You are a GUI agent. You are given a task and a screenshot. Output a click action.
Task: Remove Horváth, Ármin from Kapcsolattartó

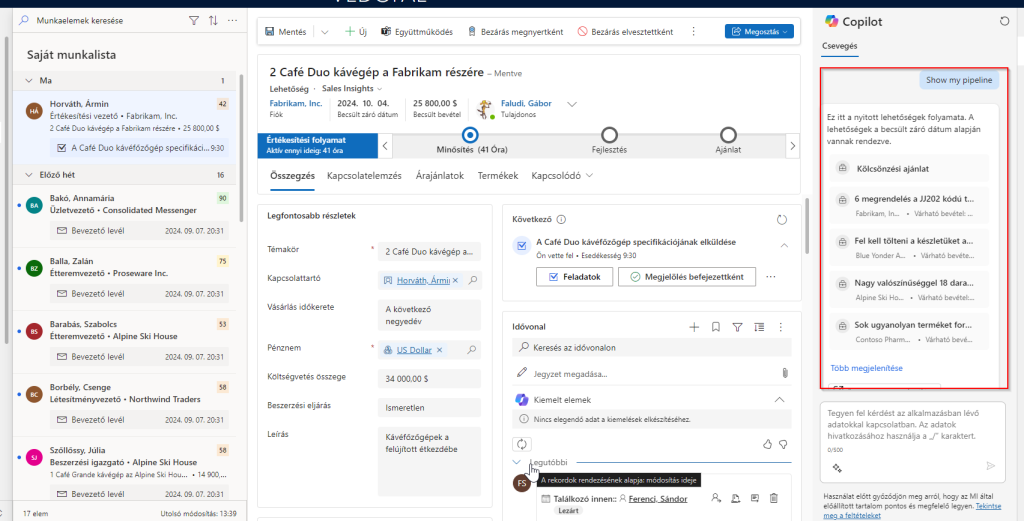455,280
